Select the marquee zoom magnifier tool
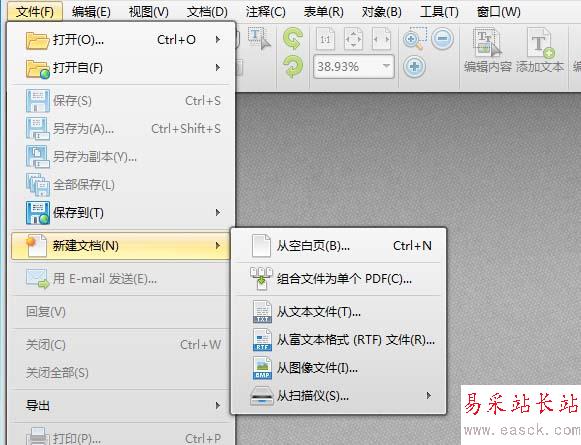The width and height of the screenshot is (581, 445). pos(415,39)
